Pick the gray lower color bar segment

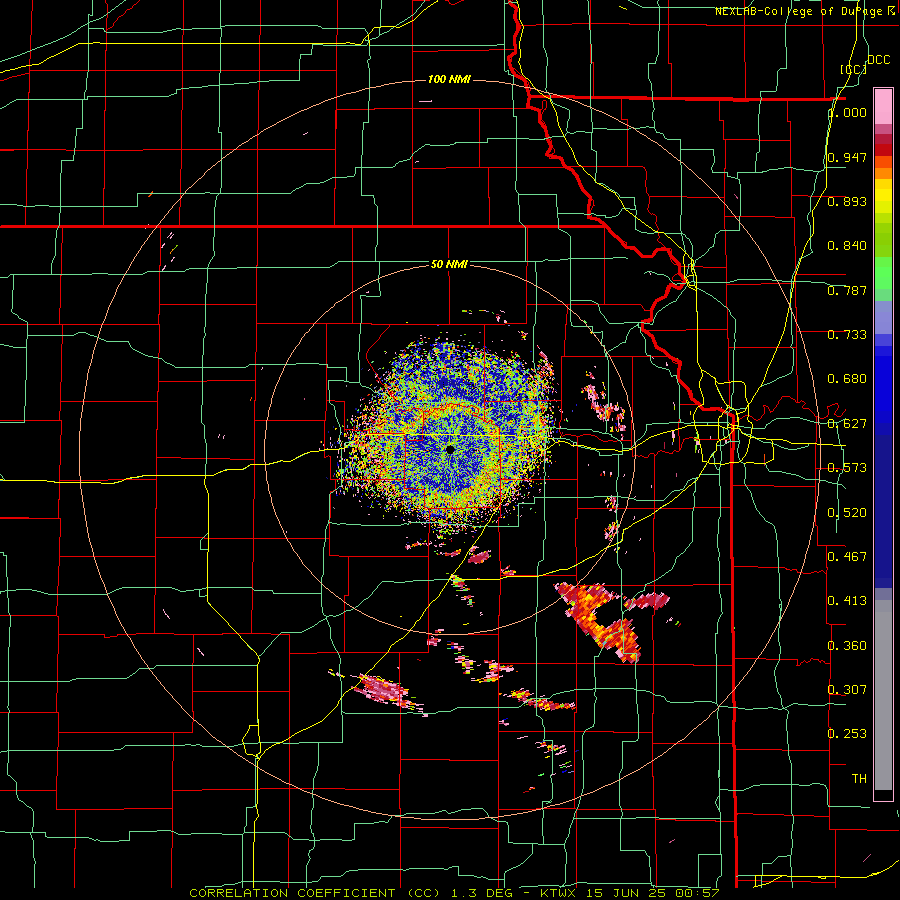pos(883,695)
